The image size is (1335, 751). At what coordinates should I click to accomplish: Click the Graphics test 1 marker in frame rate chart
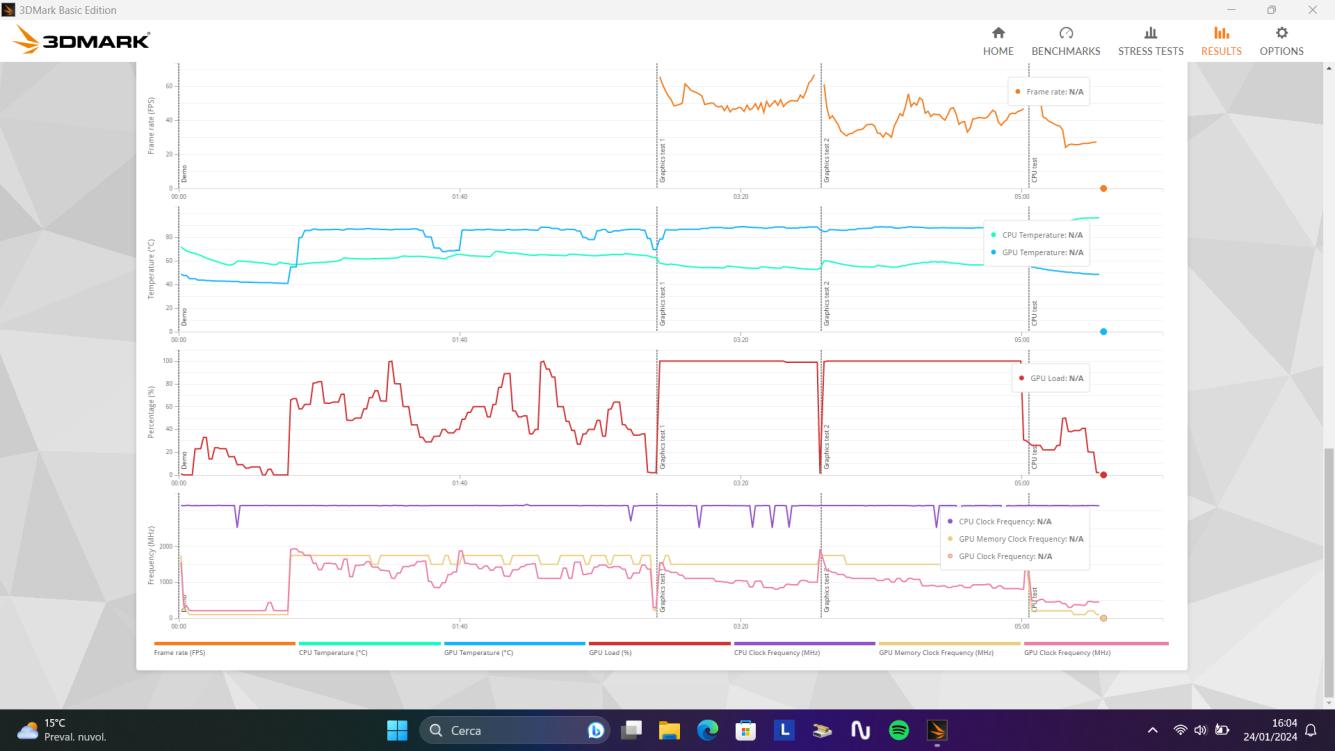662,160
